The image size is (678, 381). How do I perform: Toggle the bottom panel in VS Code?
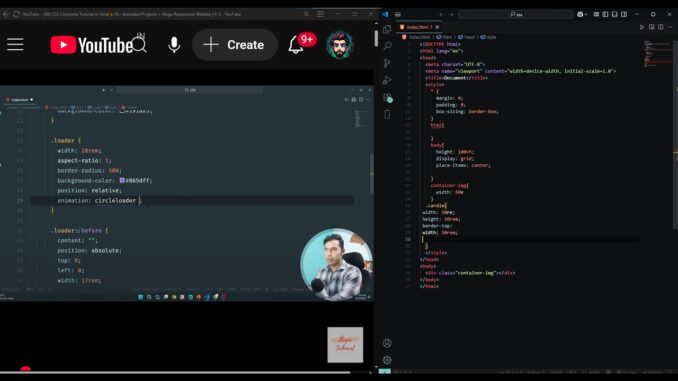614,14
